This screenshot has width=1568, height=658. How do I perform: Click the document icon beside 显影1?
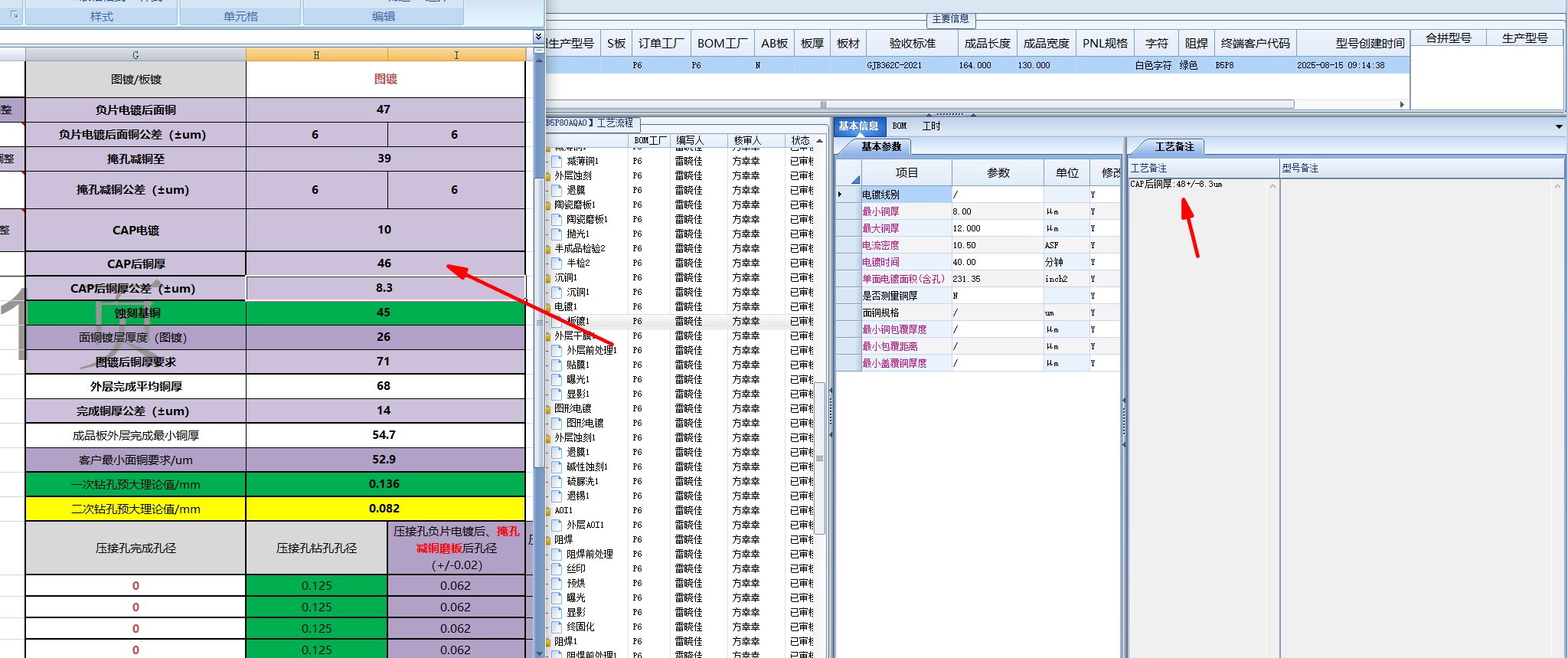pyautogui.click(x=557, y=394)
